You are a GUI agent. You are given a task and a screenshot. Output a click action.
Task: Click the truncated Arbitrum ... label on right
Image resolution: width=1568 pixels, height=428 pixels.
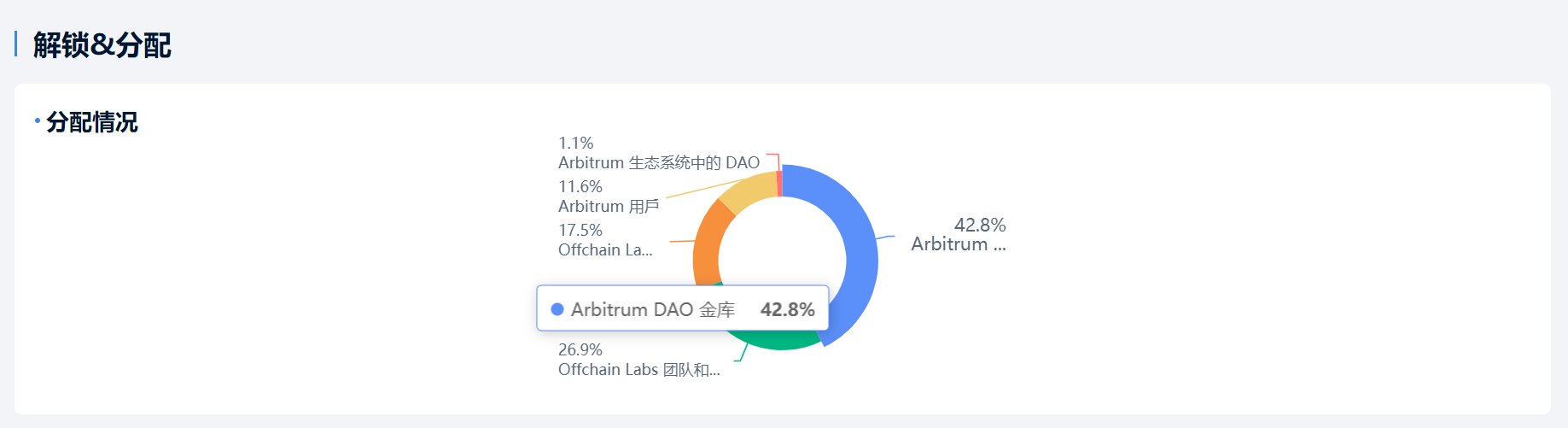point(958,244)
